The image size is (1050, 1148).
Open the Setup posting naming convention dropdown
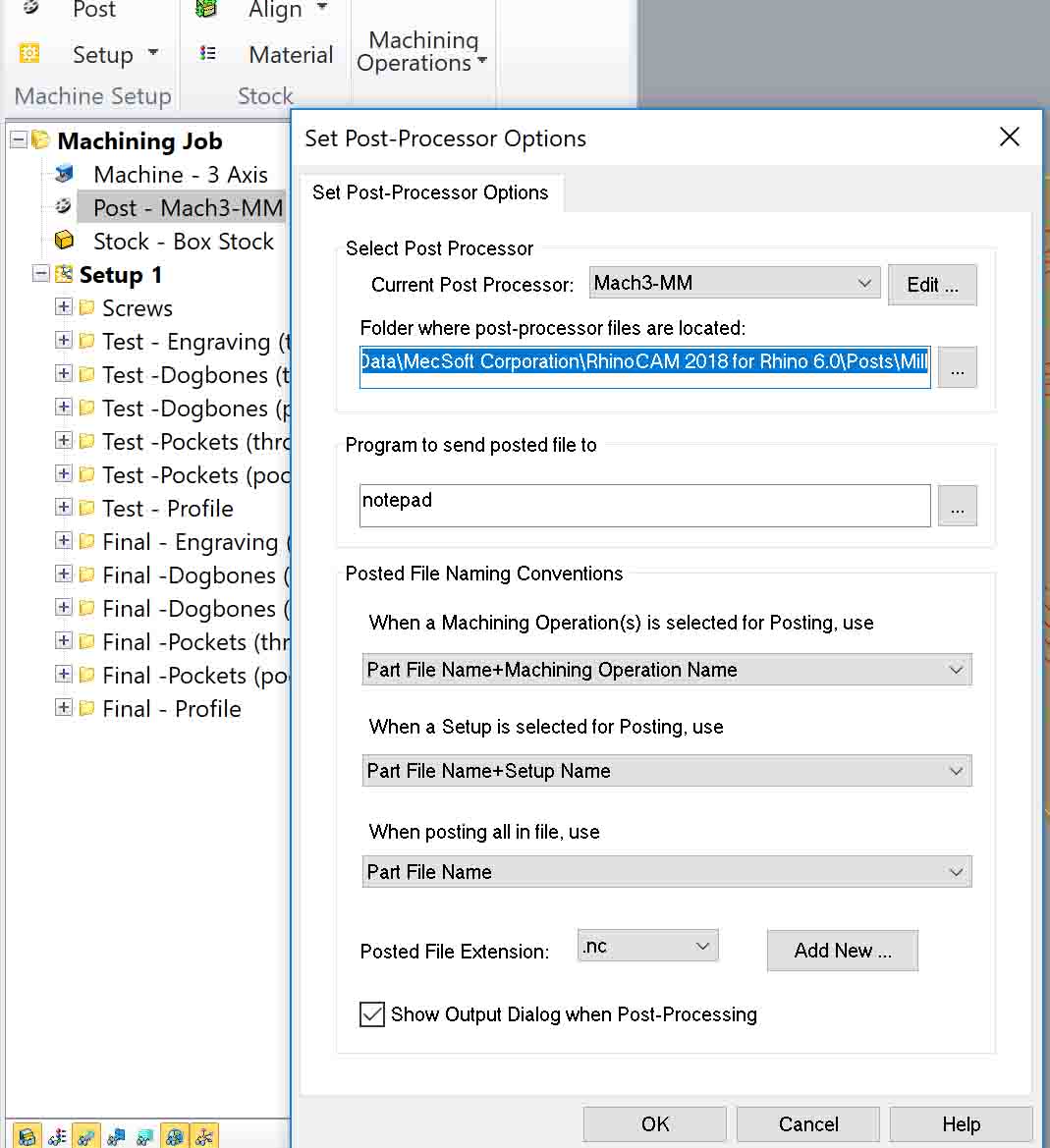tap(667, 771)
